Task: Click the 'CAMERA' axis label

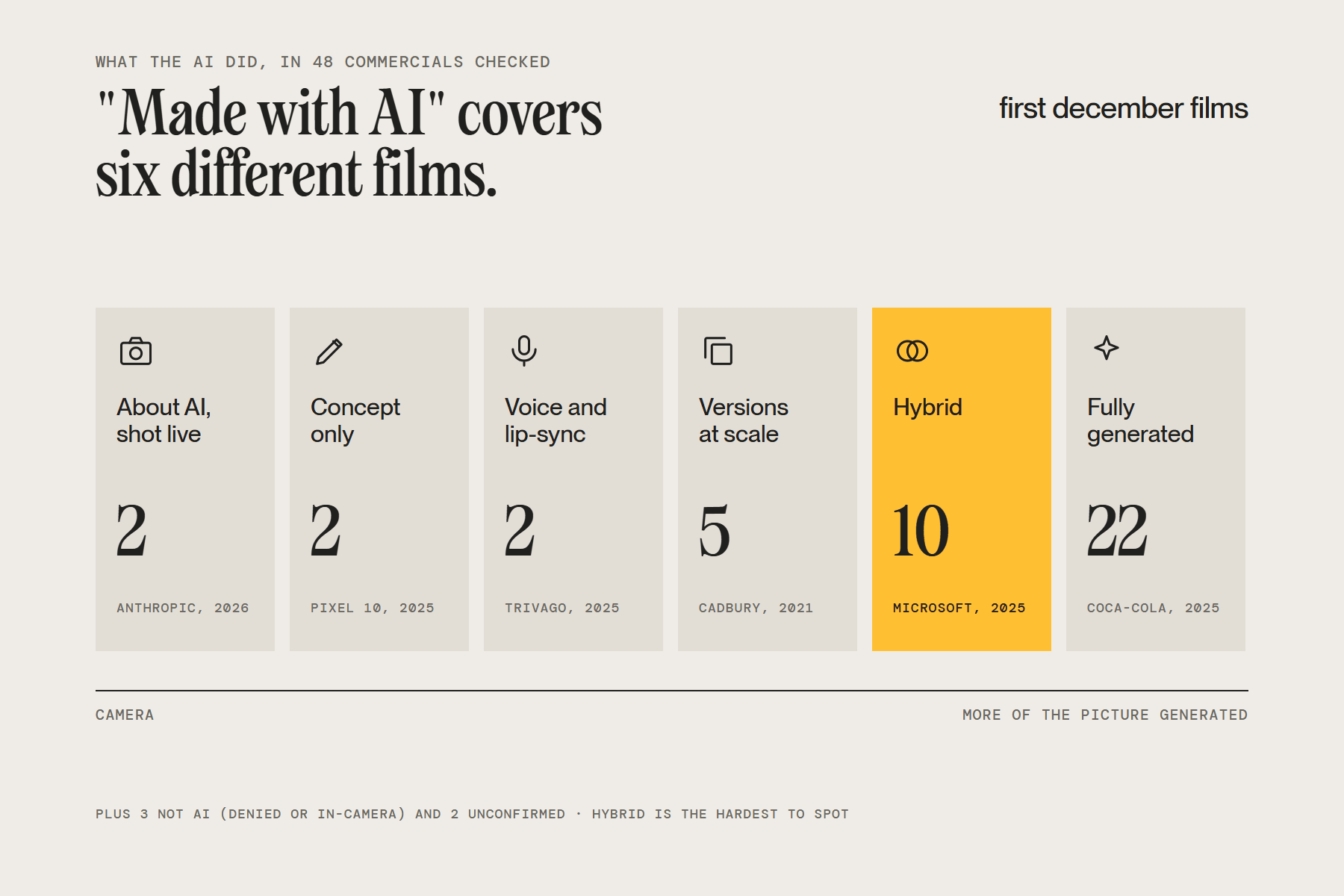Action: (x=125, y=715)
